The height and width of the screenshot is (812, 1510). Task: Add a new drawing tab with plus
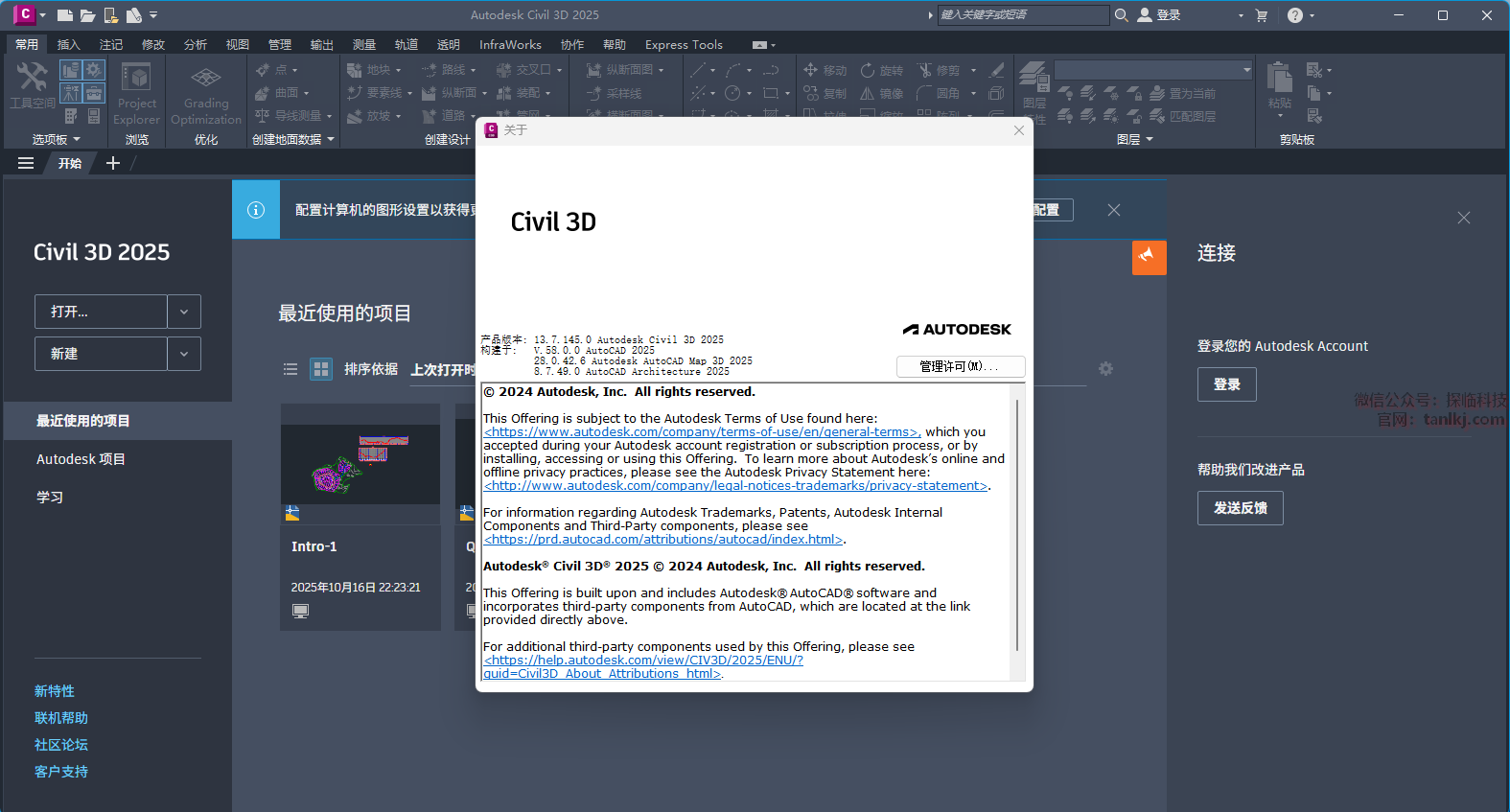(113, 164)
